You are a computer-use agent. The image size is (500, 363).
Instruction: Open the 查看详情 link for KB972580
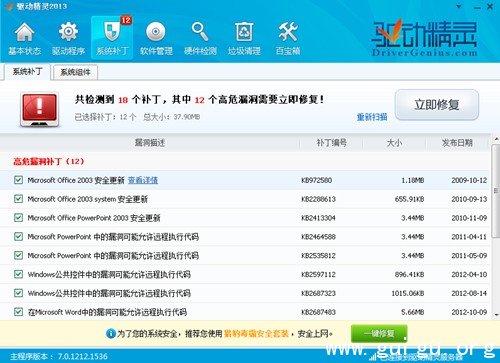(x=143, y=180)
